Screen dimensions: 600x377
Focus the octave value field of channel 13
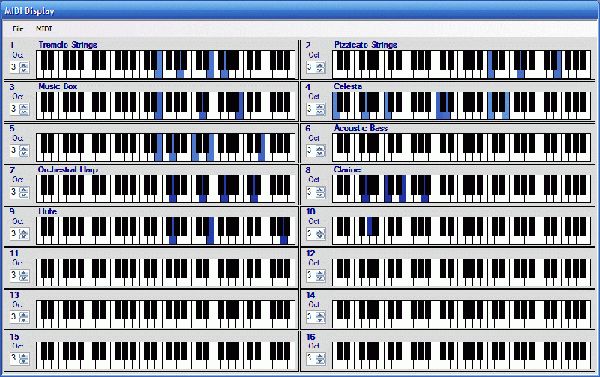tap(15, 317)
